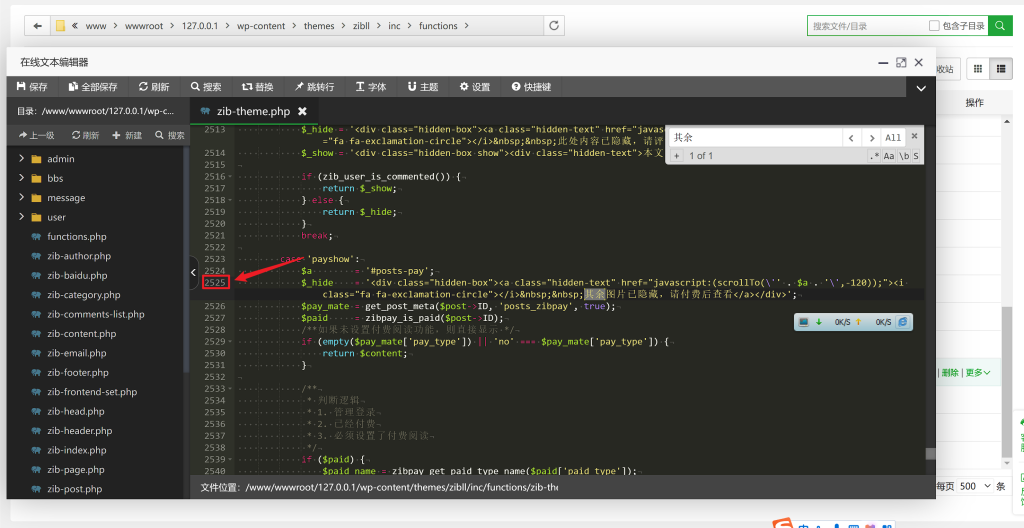Open zib-footer.php from the file list
The height and width of the screenshot is (528, 1024).
click(77, 373)
